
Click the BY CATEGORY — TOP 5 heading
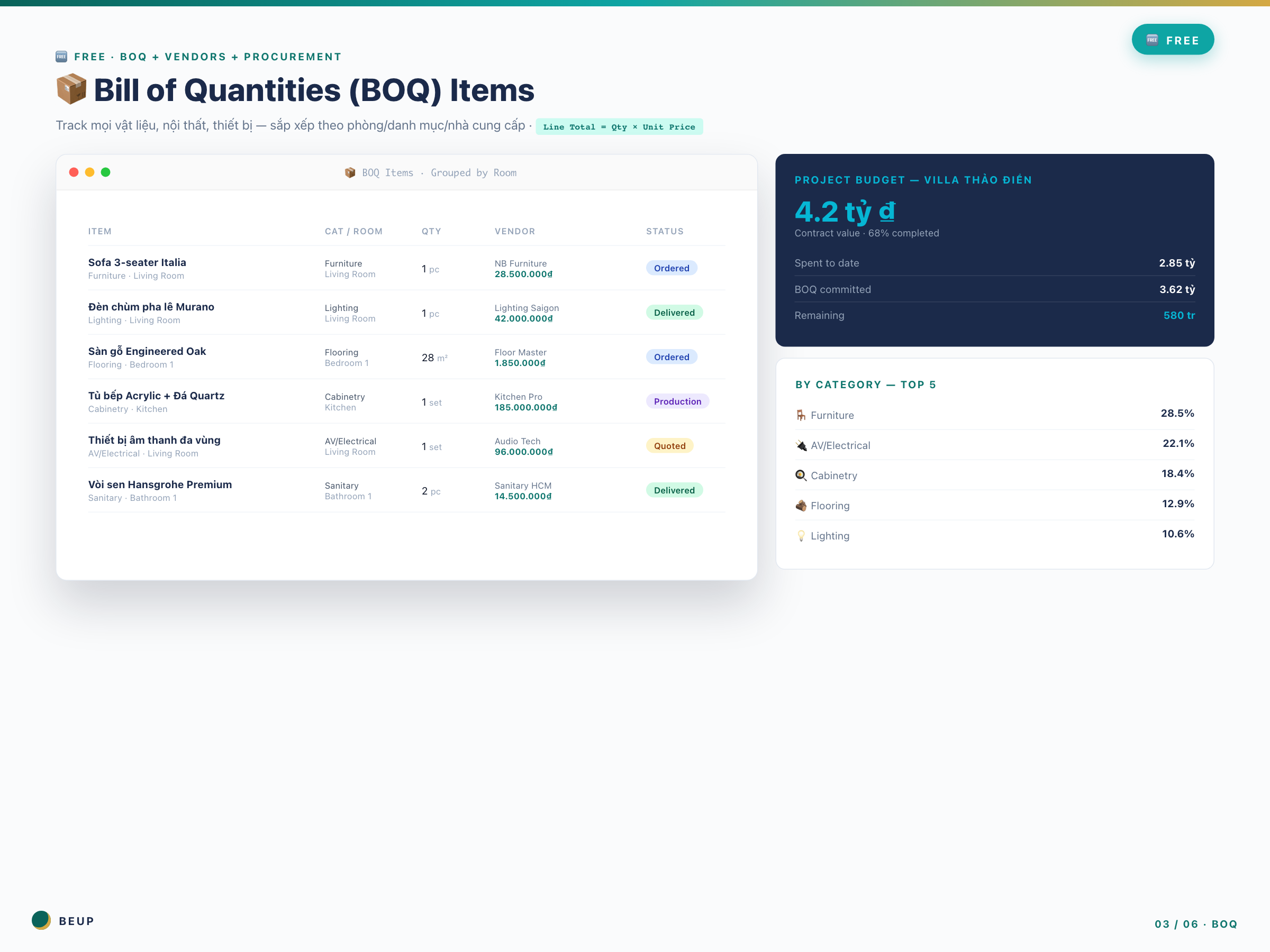865,385
